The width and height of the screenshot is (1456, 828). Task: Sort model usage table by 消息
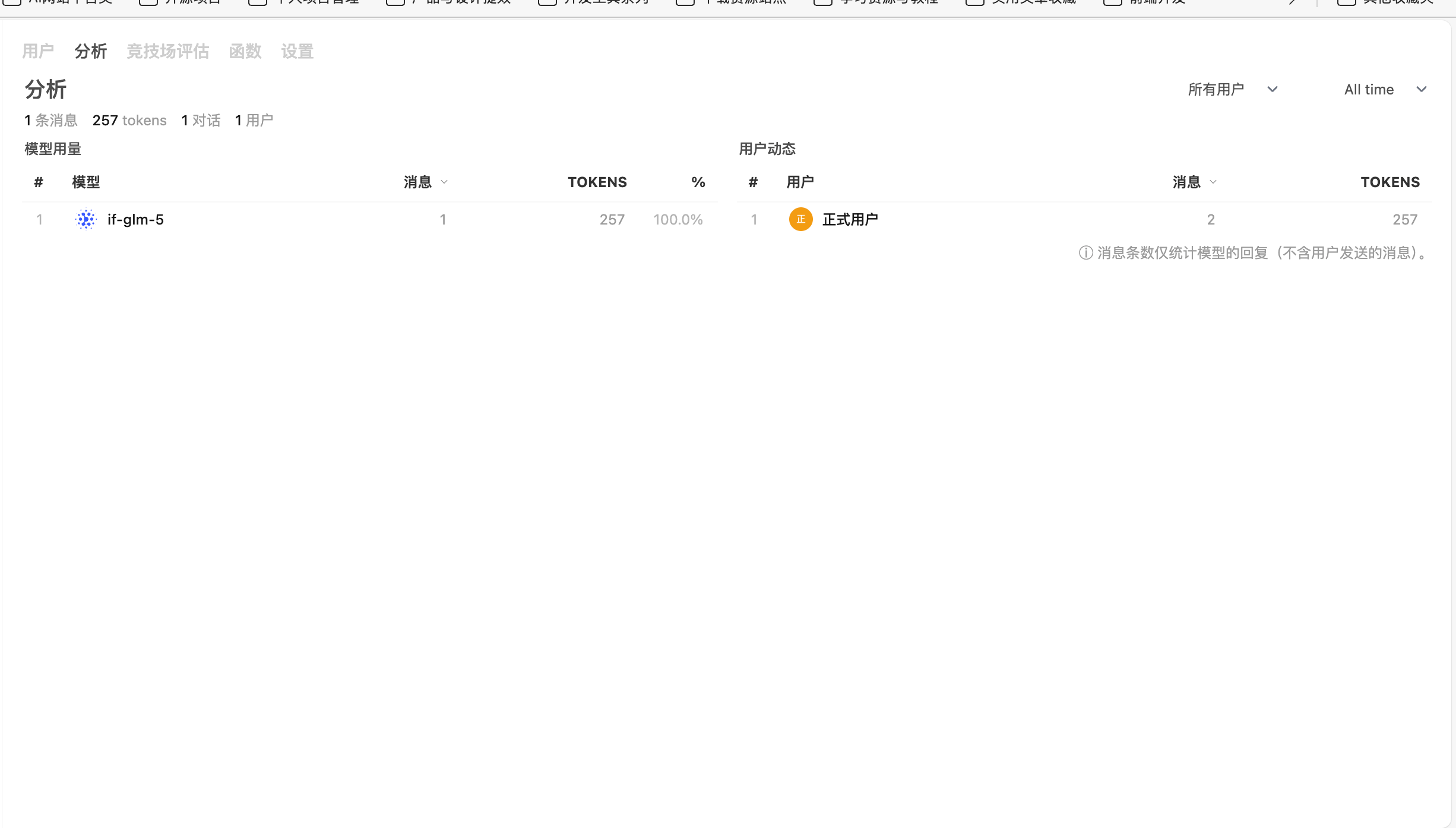425,182
